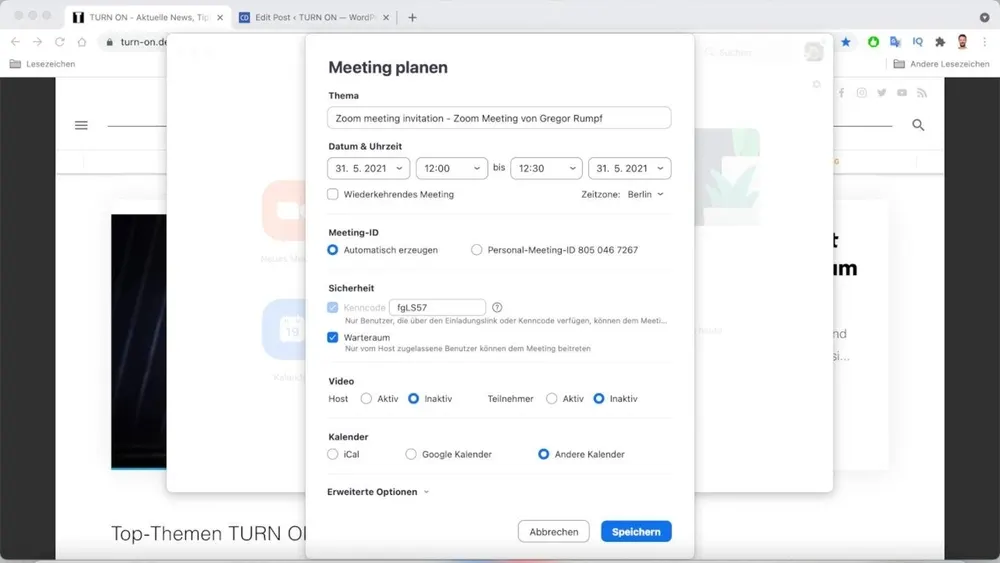Open the website hamburger menu
Image resolution: width=1000 pixels, height=563 pixels.
pos(81,125)
